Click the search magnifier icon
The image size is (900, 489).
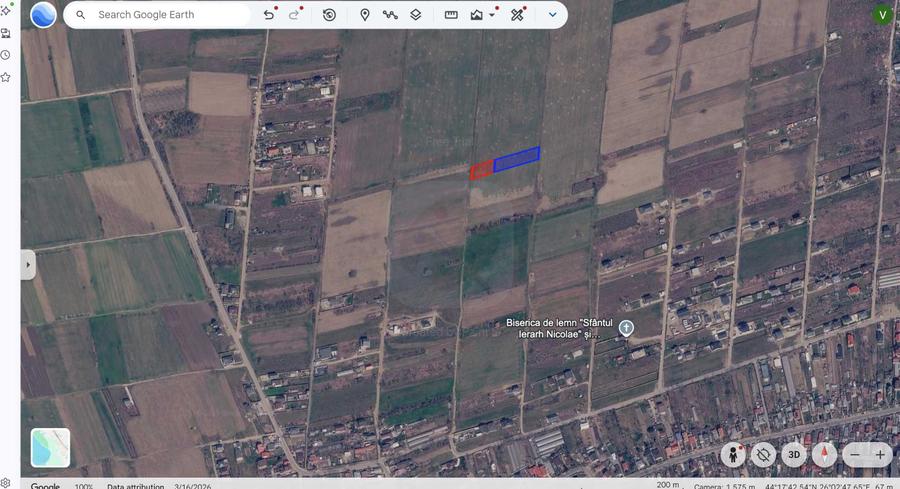(81, 15)
